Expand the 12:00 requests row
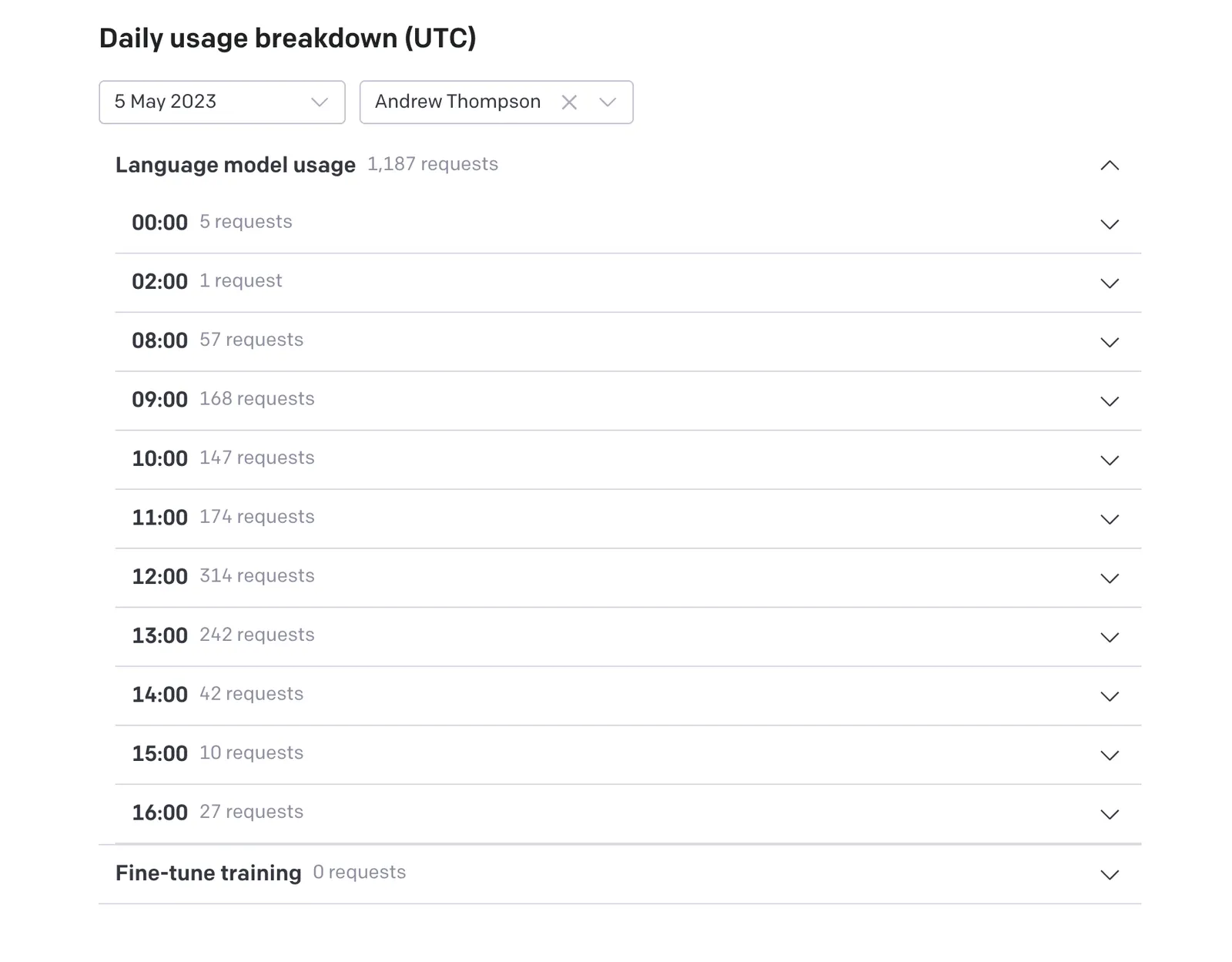This screenshot has height=962, width=1232. [x=1110, y=578]
